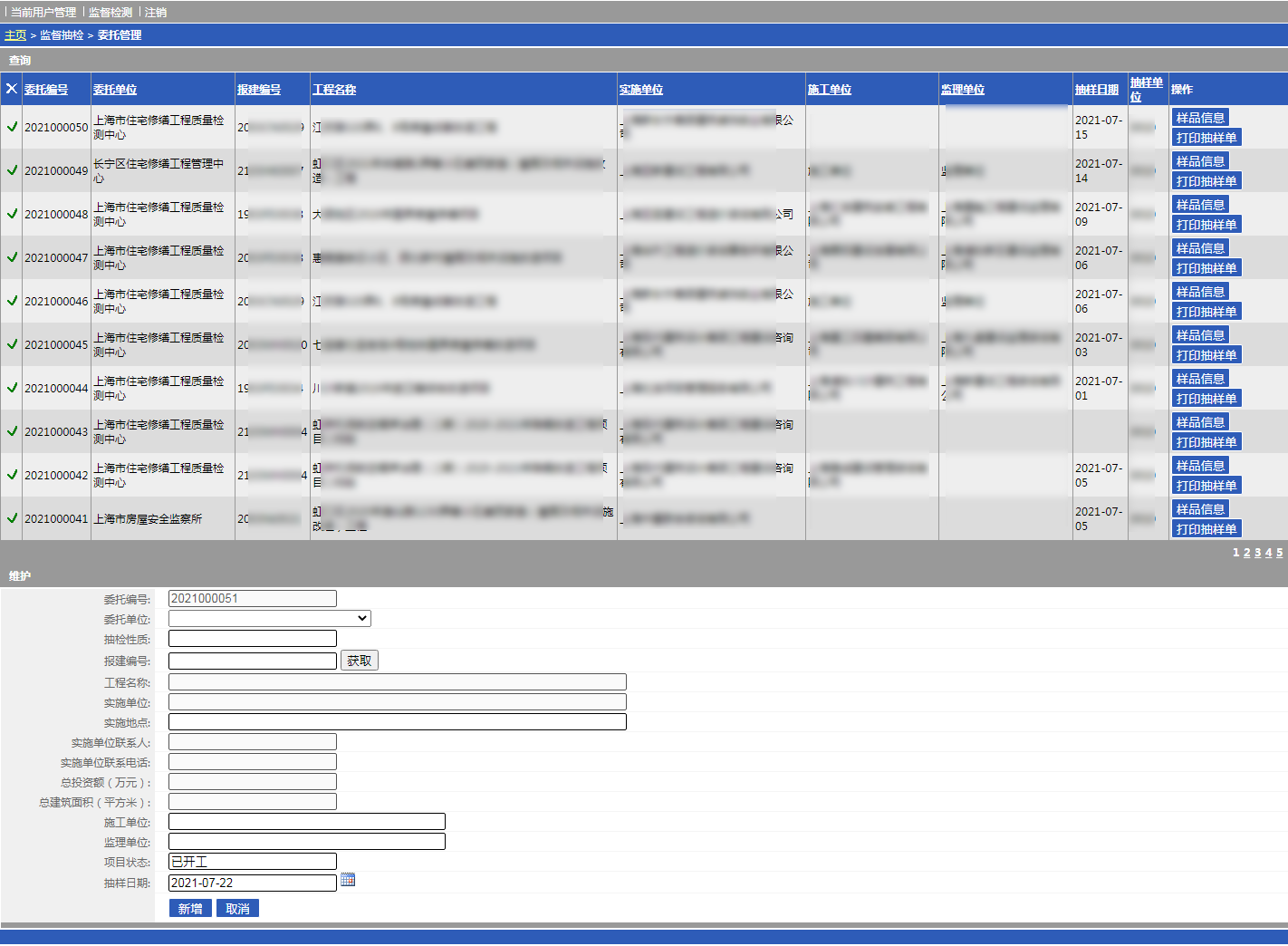Select checkmark for row 2021000044
The image size is (1288, 946).
tap(12, 388)
